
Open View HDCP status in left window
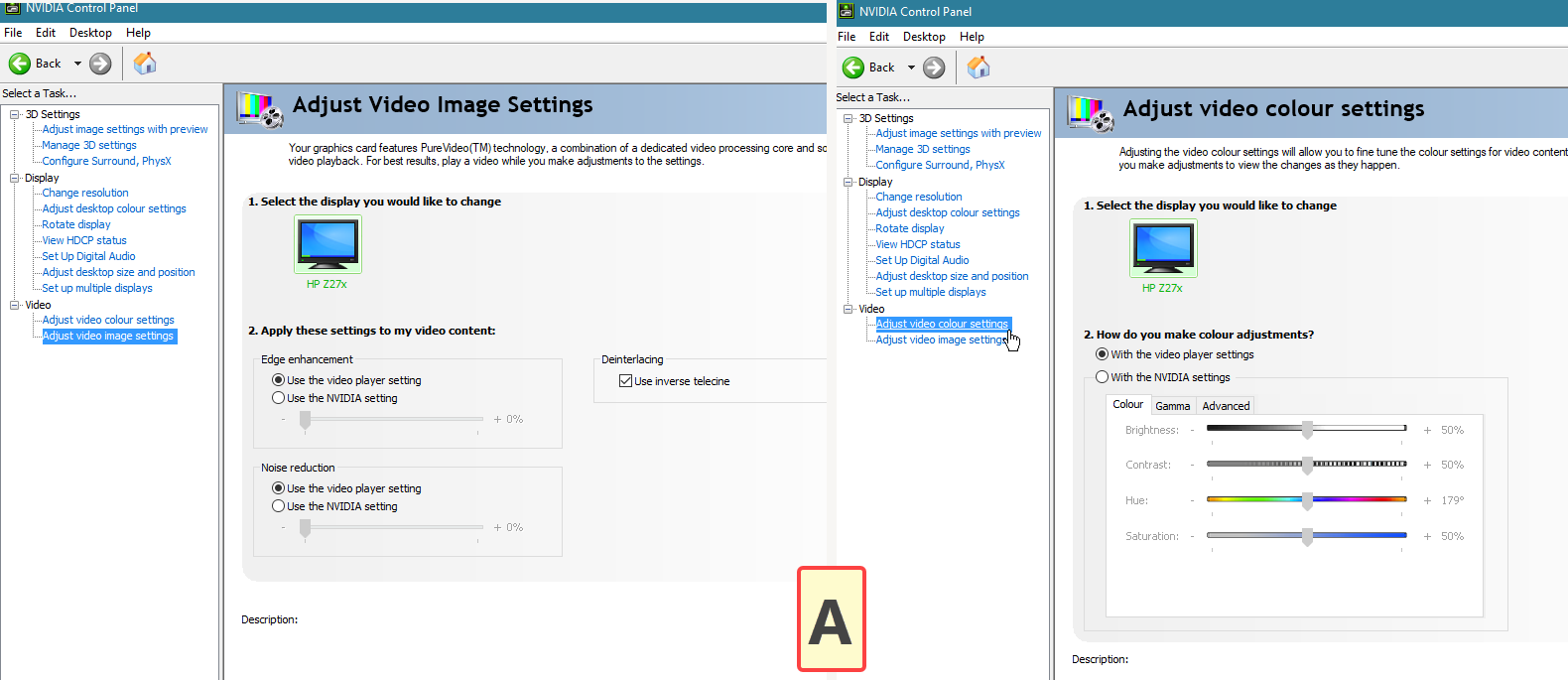84,240
